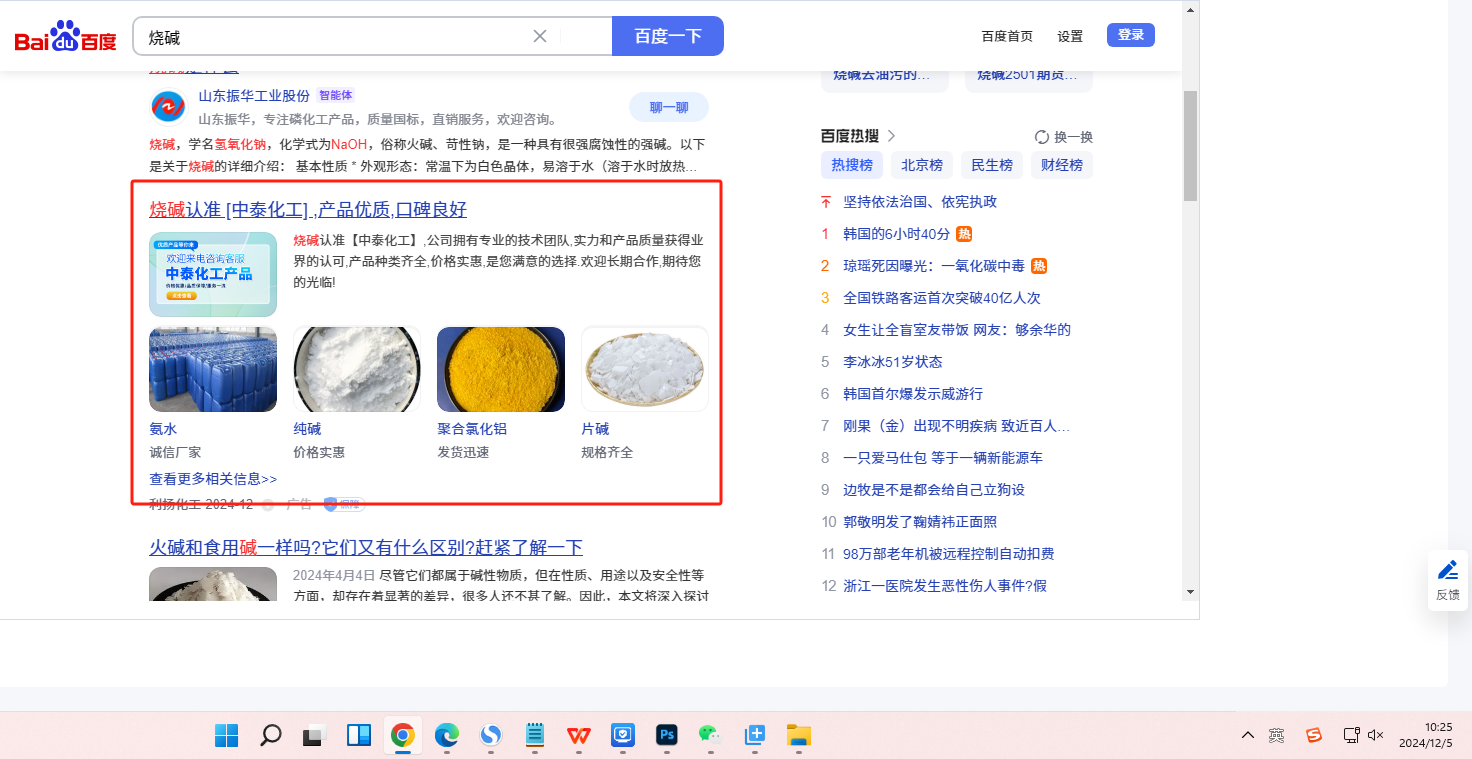Image resolution: width=1472 pixels, height=759 pixels.
Task: Open the Widgets panel in the taskbar
Action: [x=359, y=735]
